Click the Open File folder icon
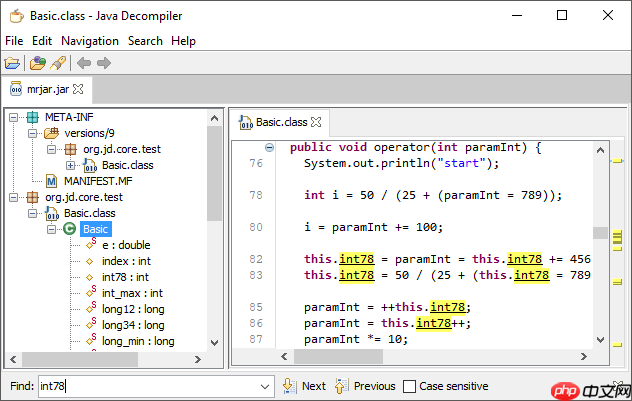The width and height of the screenshot is (632, 401). click(x=13, y=63)
